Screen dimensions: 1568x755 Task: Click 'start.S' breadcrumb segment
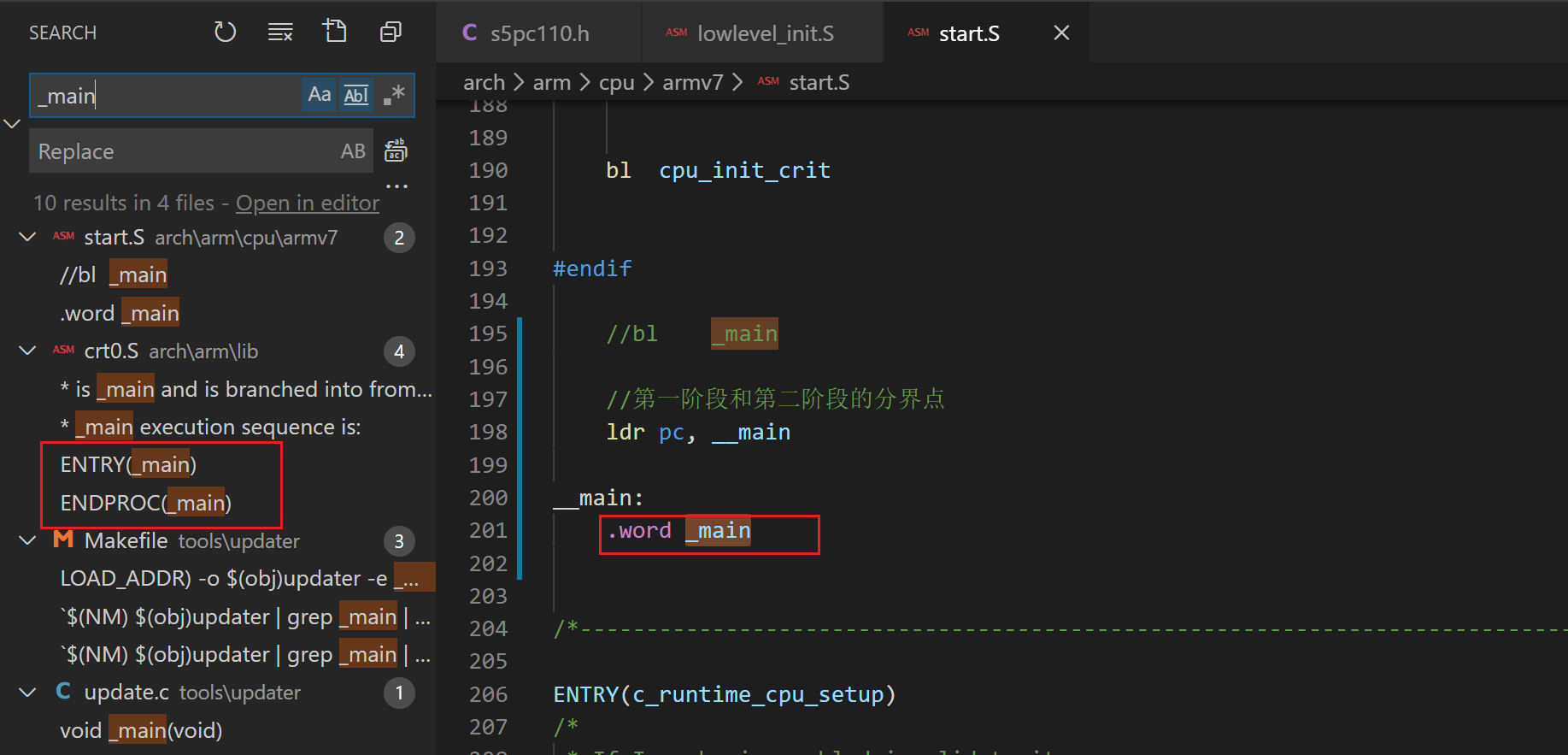click(819, 82)
